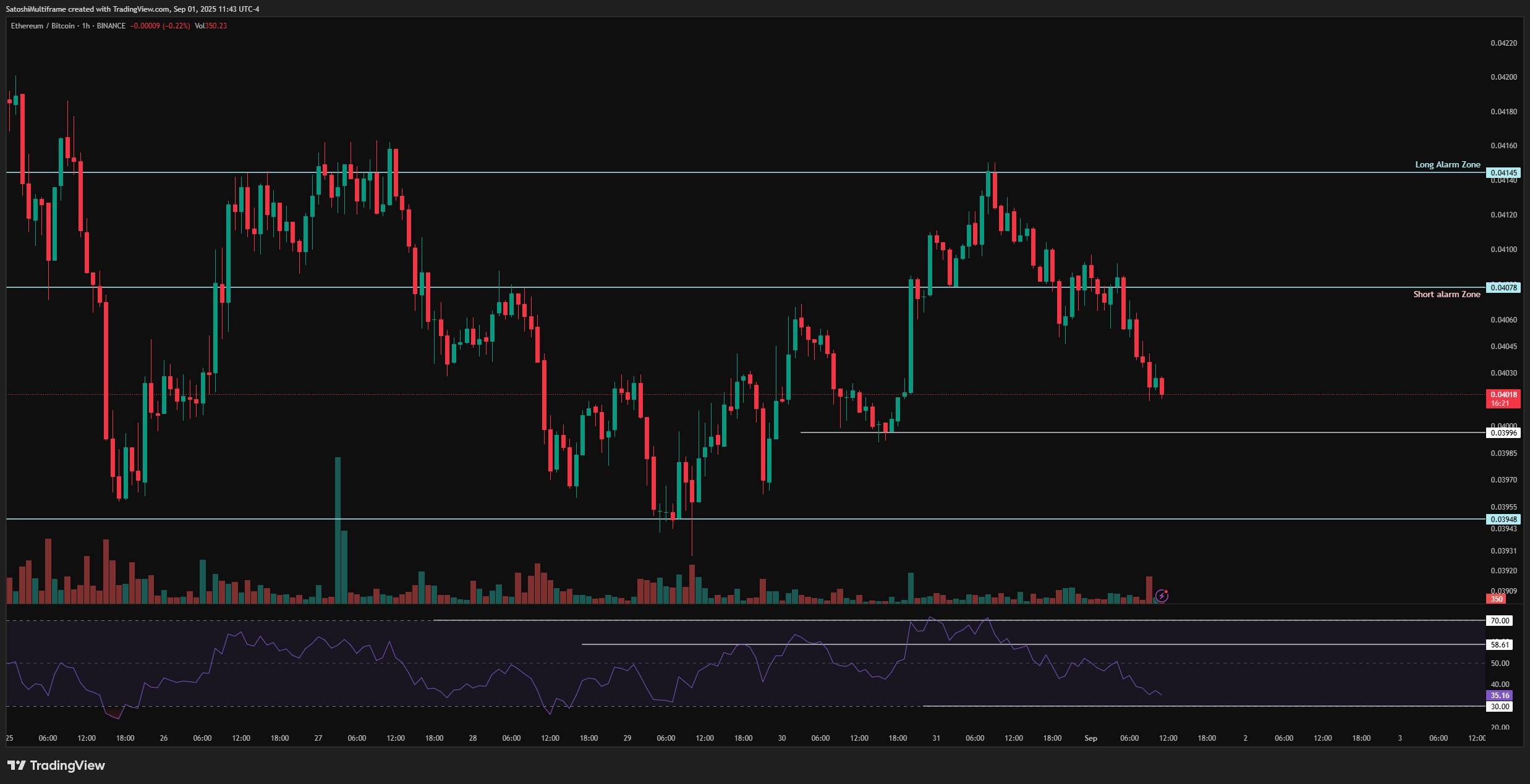Image resolution: width=1530 pixels, height=784 pixels.
Task: Click the 0.03996 price line tag
Action: [x=1503, y=432]
